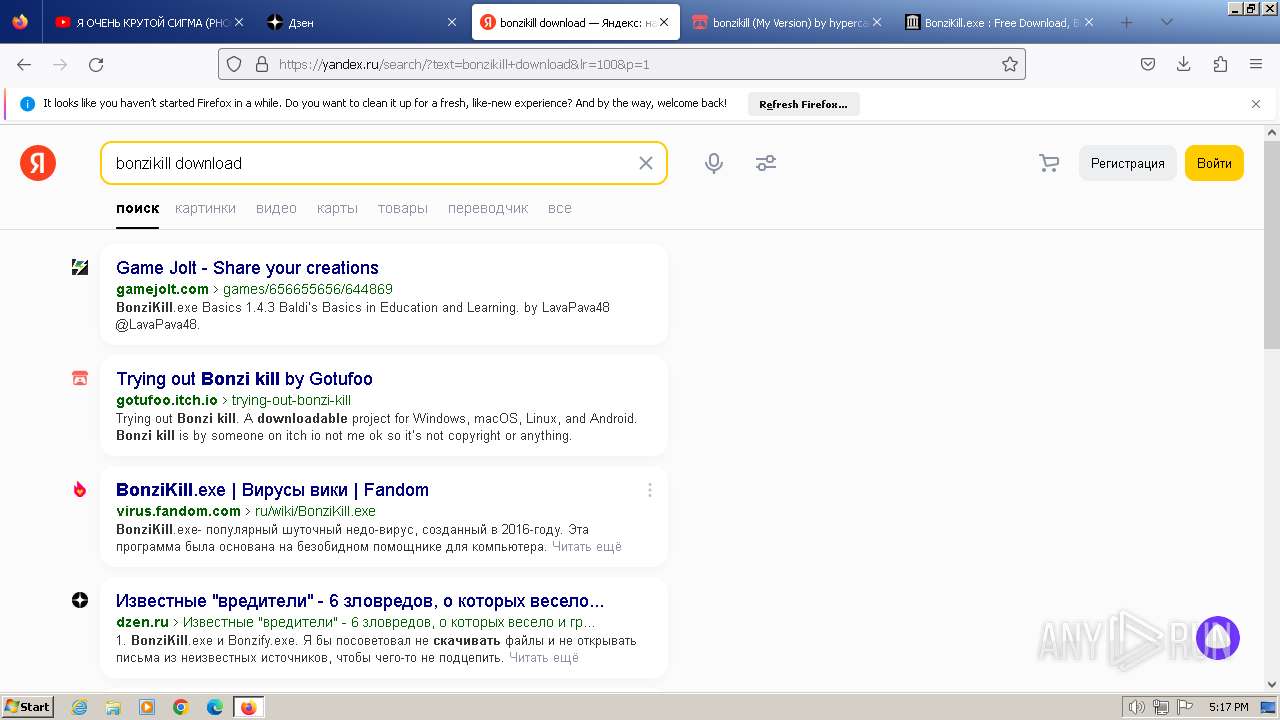Click the Регистрация button
Screen dimensions: 1280x720
(1127, 163)
